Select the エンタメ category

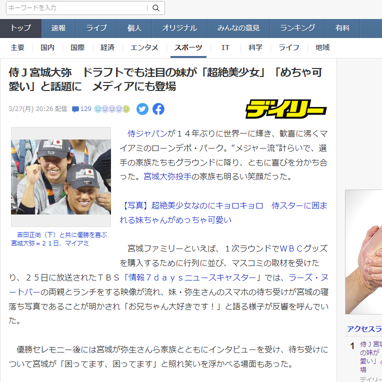pos(144,48)
